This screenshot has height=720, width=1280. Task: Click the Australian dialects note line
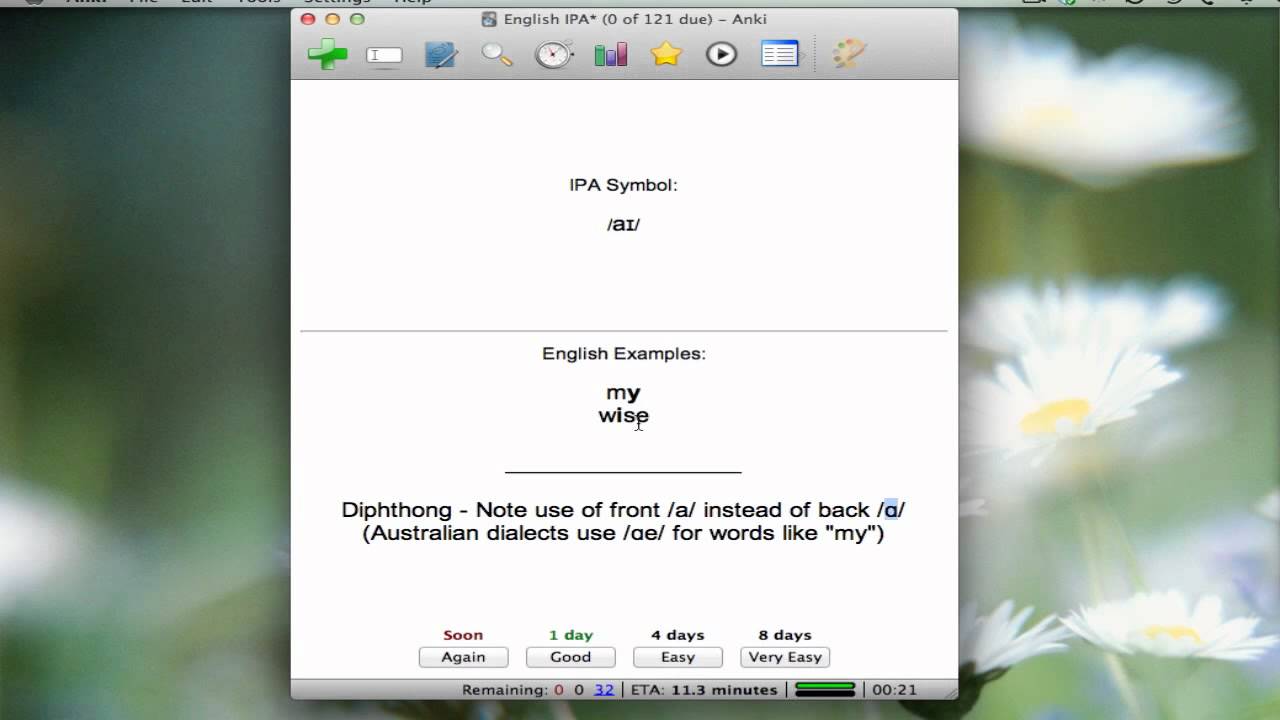click(x=623, y=533)
